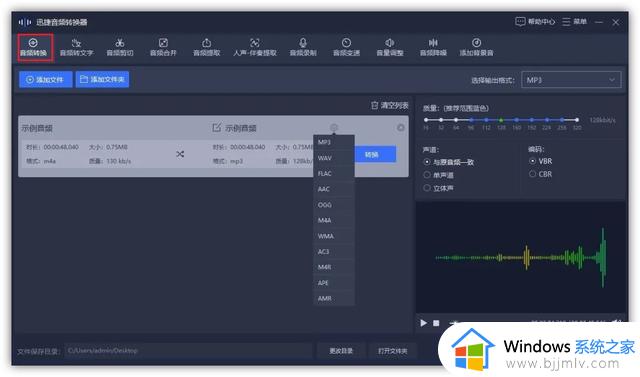
Task: Choose WMA from the format list
Action: 333,236
